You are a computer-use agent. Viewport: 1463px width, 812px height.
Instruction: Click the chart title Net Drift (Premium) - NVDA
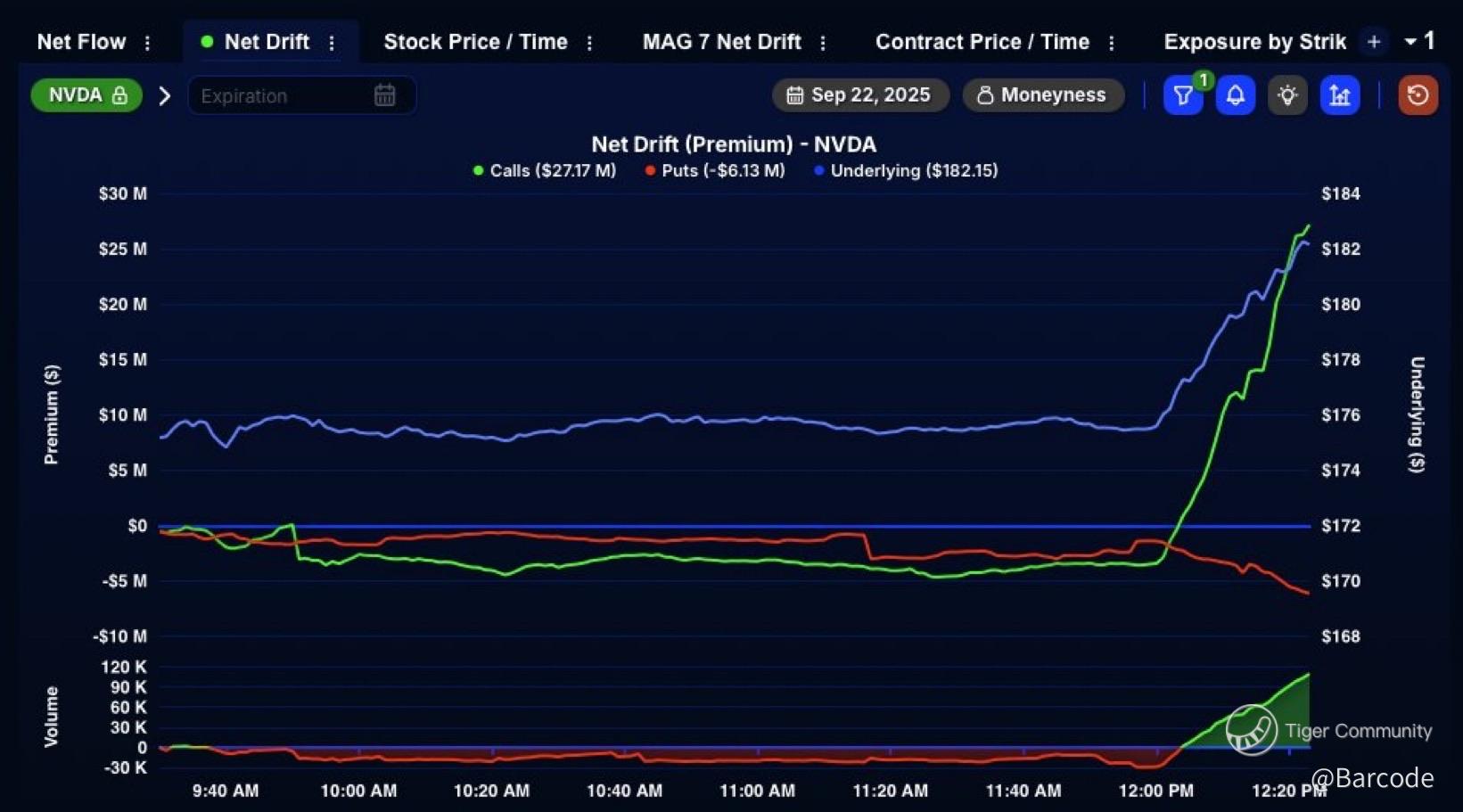734,144
